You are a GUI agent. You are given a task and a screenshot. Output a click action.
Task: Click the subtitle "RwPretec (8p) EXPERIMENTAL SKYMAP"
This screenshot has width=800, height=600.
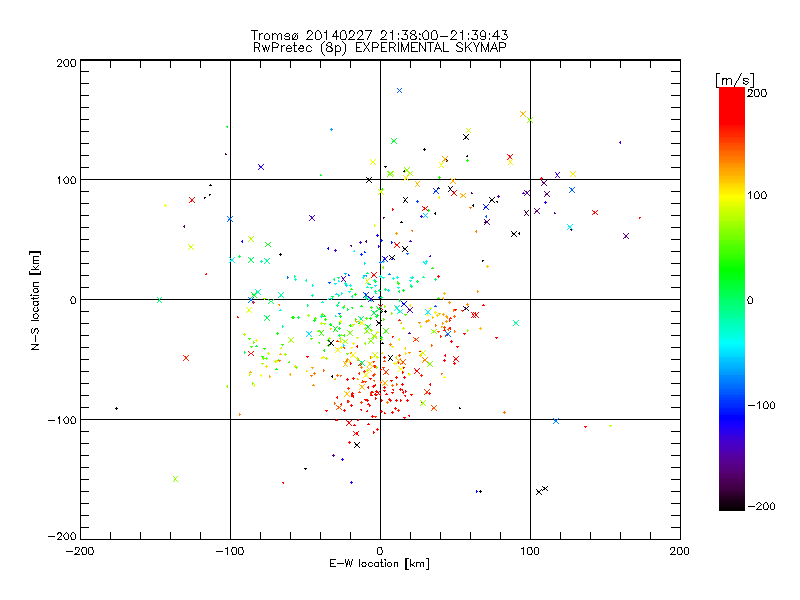(379, 47)
